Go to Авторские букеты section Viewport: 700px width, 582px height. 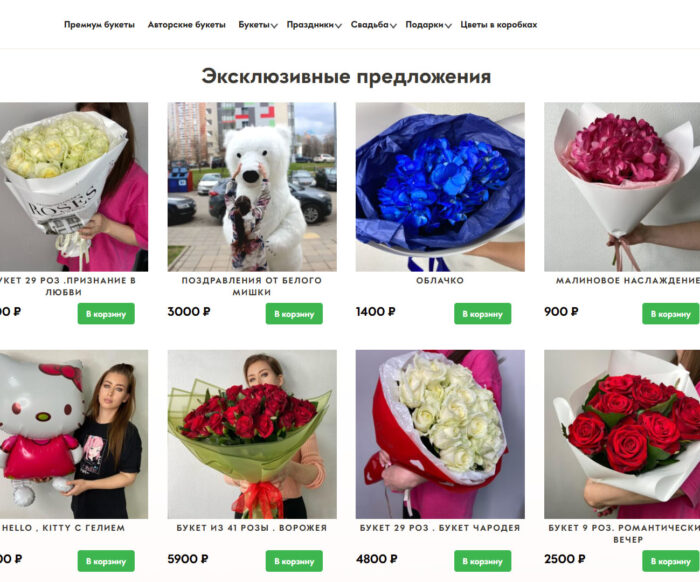tap(187, 25)
